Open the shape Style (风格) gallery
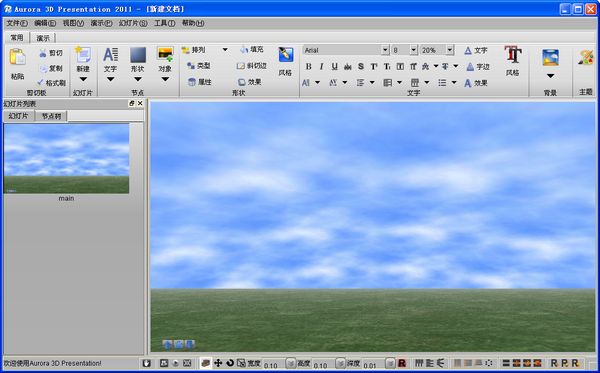This screenshot has width=600, height=373. (285, 55)
